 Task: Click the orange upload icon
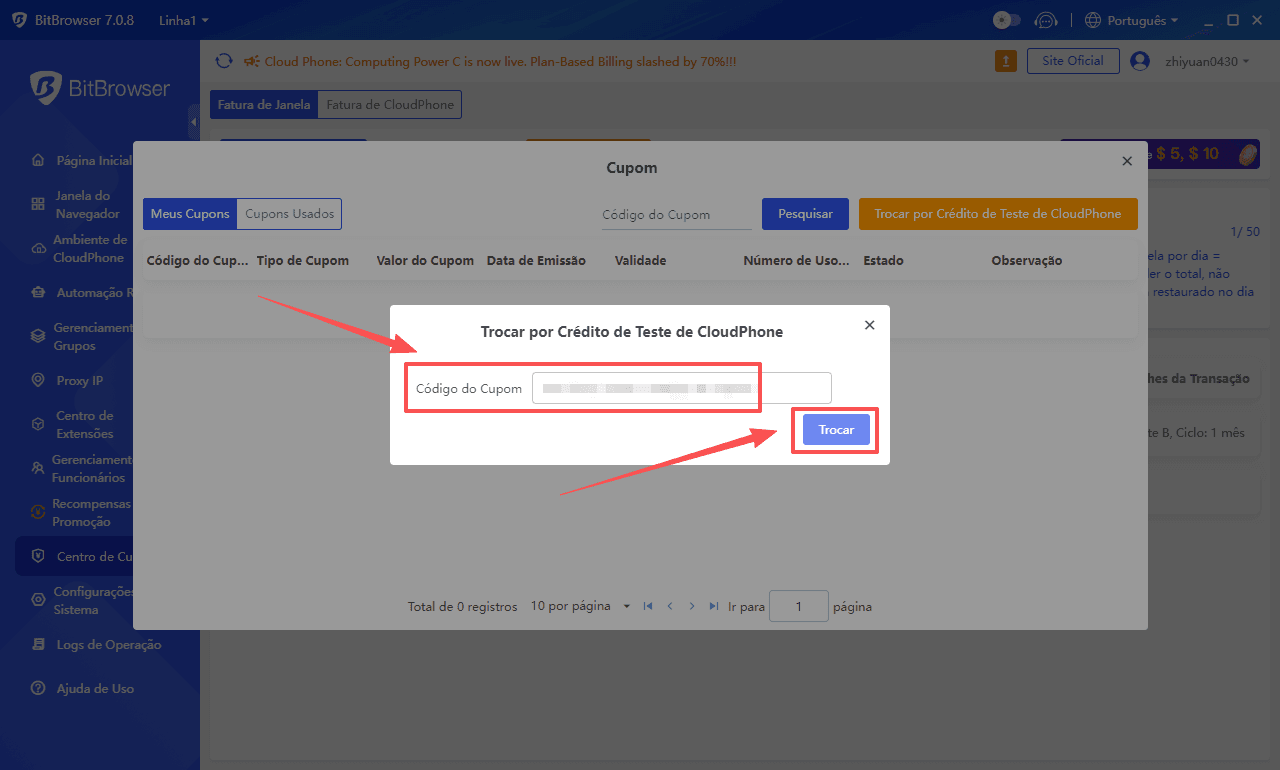1006,61
